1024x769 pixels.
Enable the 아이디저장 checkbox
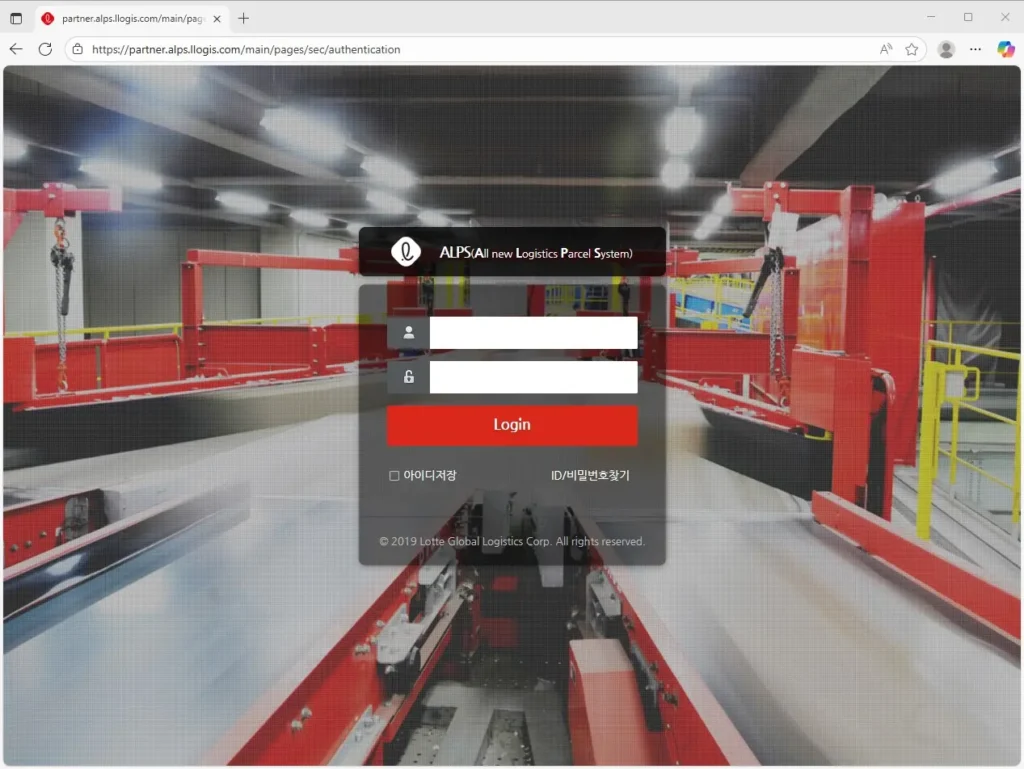coord(394,476)
